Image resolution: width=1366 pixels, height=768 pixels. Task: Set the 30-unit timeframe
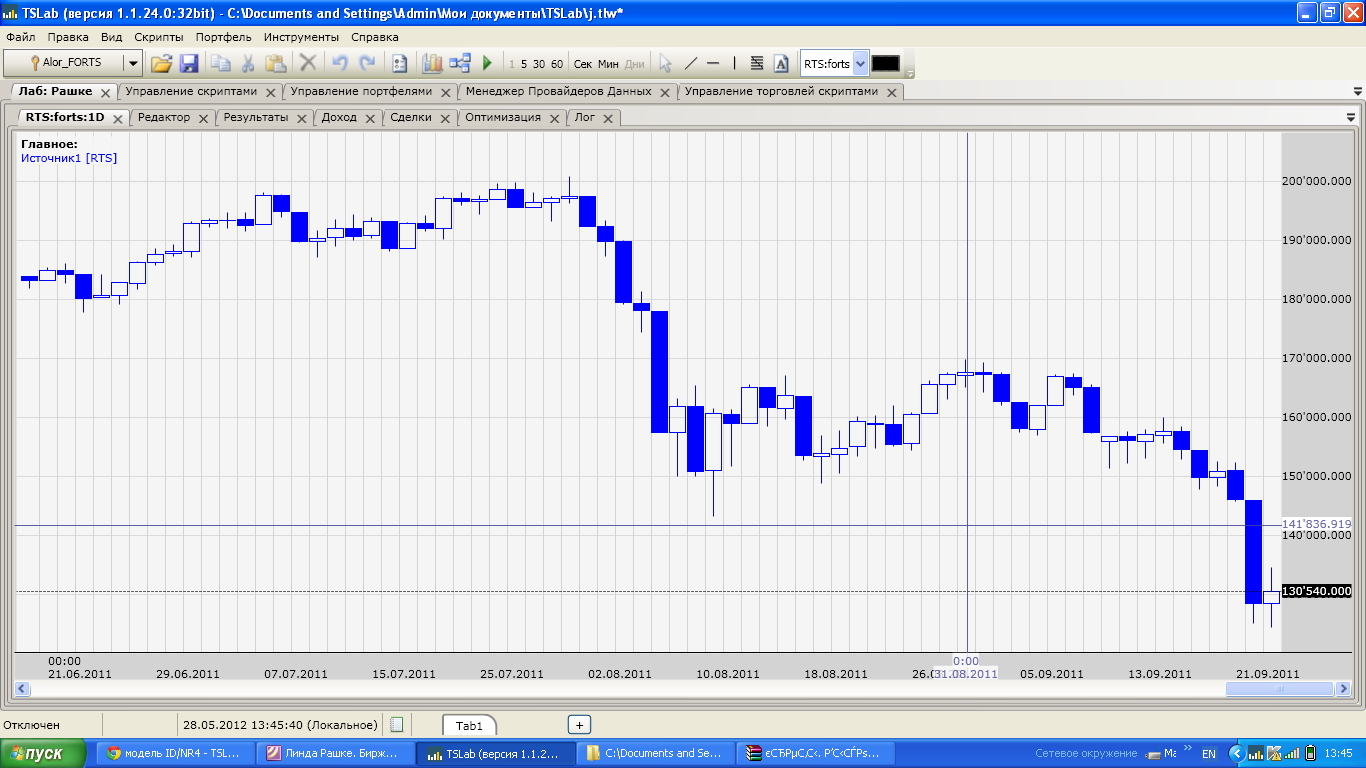539,64
